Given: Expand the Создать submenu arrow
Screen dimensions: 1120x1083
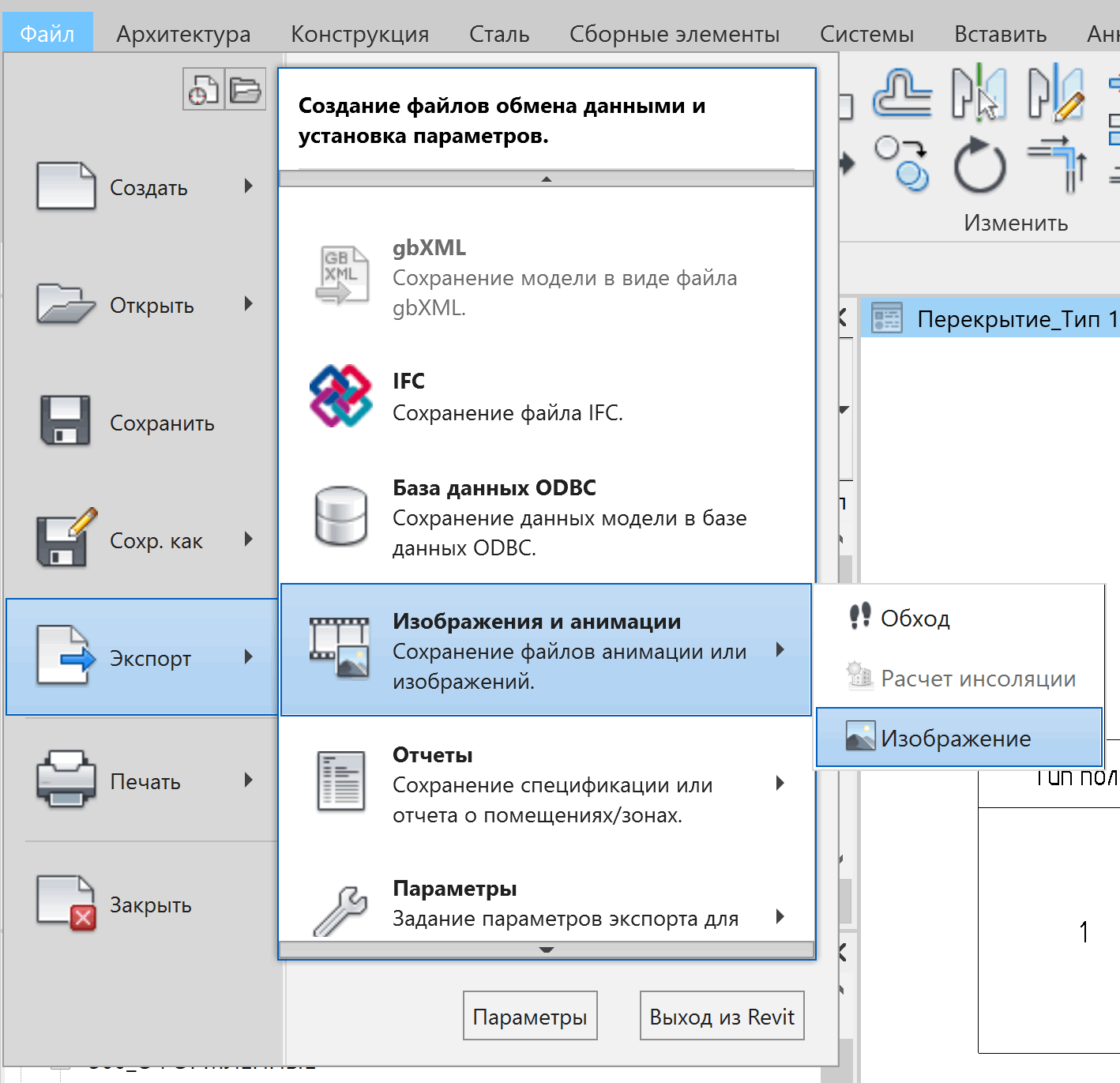Looking at the screenshot, I should point(249,186).
